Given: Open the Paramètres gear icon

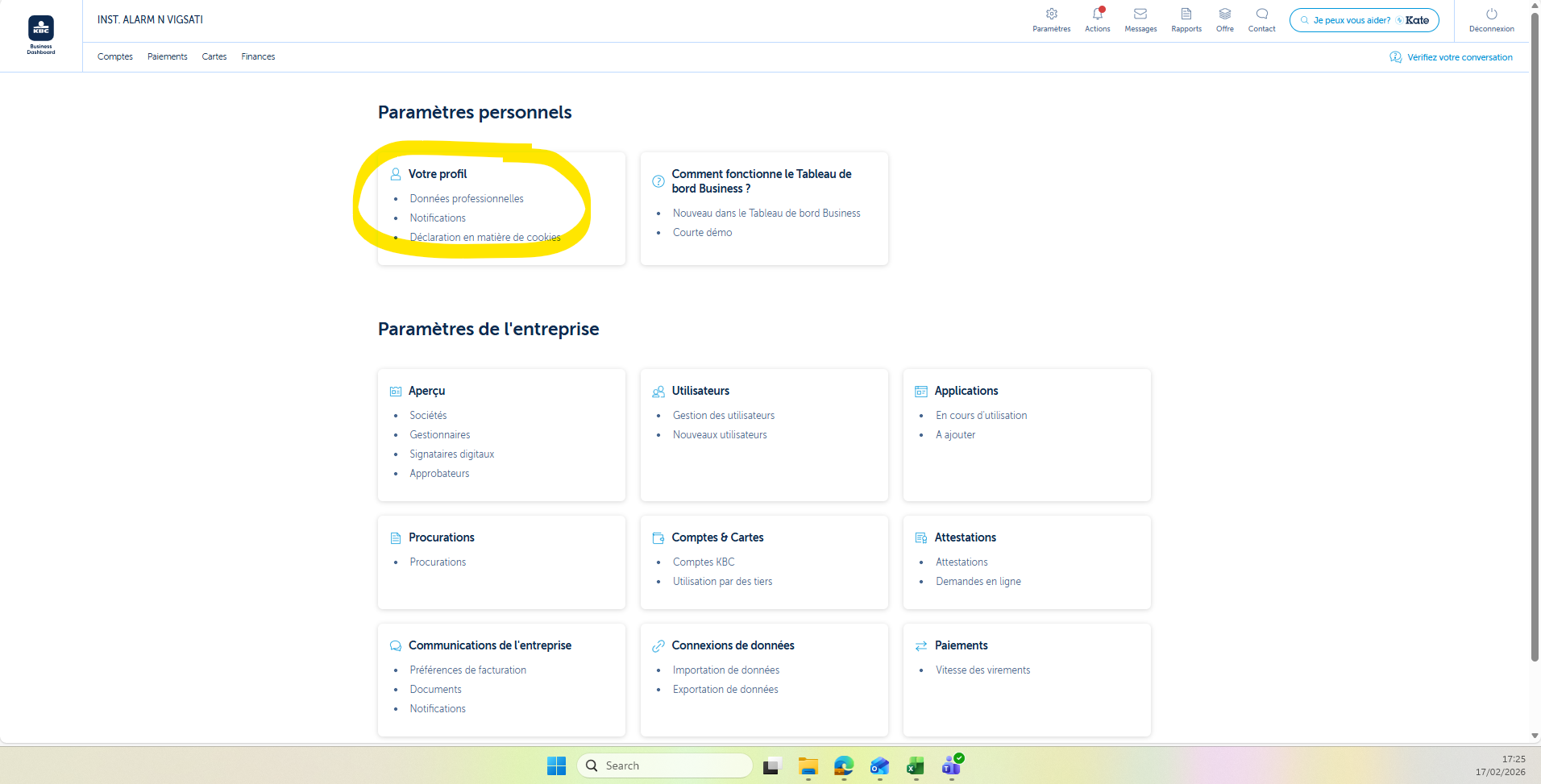Looking at the screenshot, I should pyautogui.click(x=1051, y=15).
